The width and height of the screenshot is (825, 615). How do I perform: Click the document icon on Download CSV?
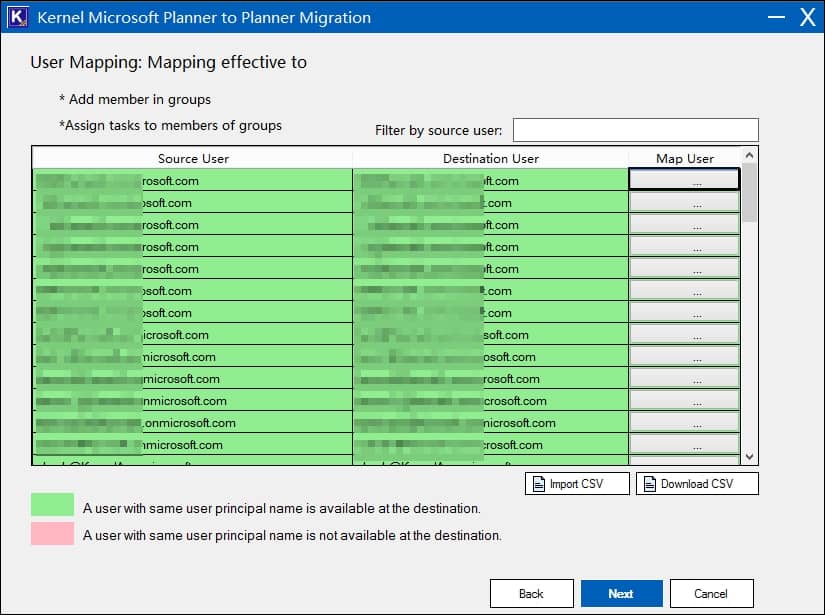click(650, 483)
